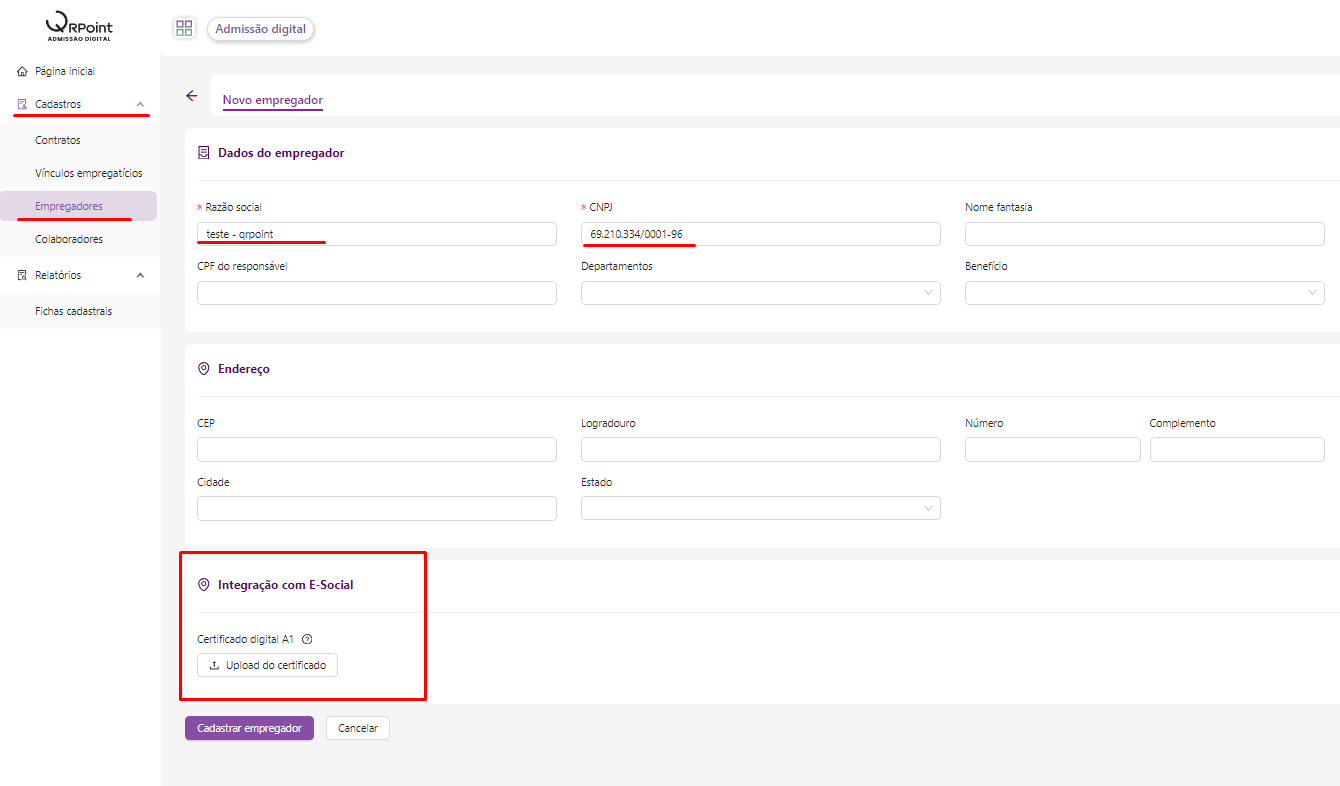Click the help icon next to Certificado digital A1
1340x786 pixels.
pyautogui.click(x=307, y=639)
